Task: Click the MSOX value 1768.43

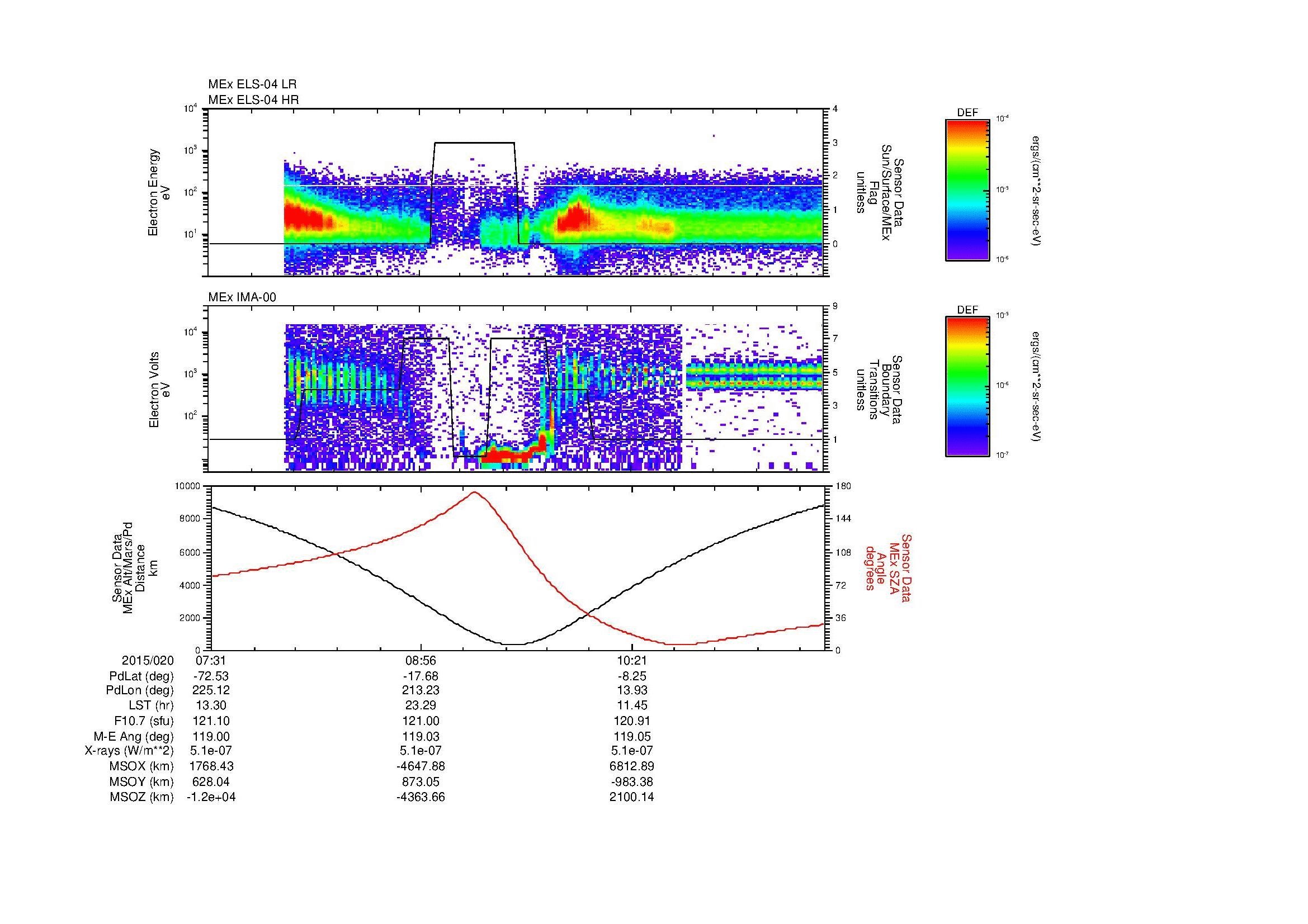Action: pyautogui.click(x=210, y=766)
